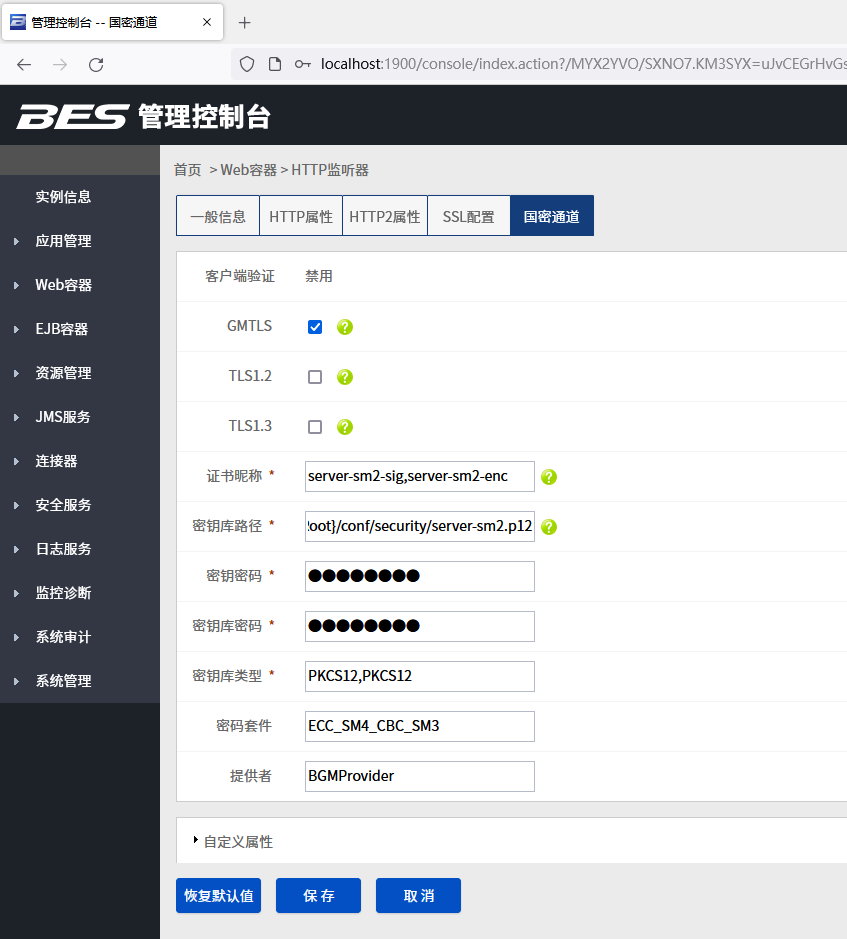Click the page info icon in address bar
The image size is (847, 939).
pyautogui.click(x=275, y=64)
